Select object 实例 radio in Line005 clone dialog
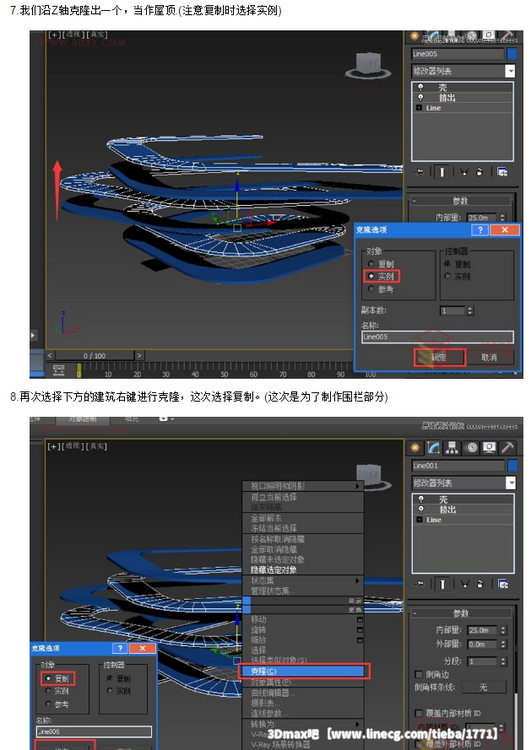Viewport: 531px width, 750px height. point(371,276)
